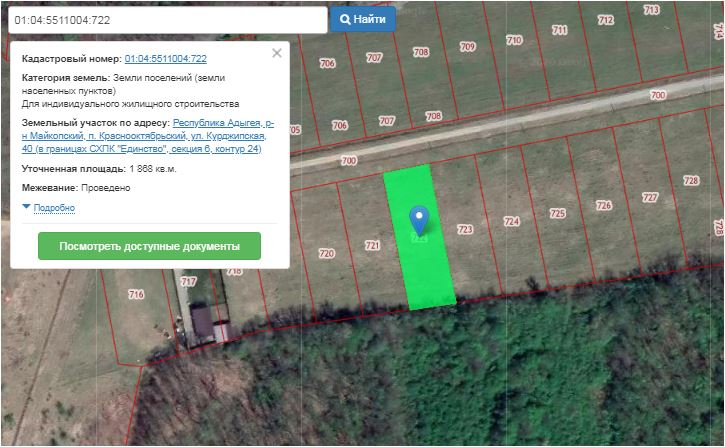Image resolution: width=725 pixels, height=447 pixels.
Task: Choose parcel 720 on the map
Action: pyautogui.click(x=326, y=253)
